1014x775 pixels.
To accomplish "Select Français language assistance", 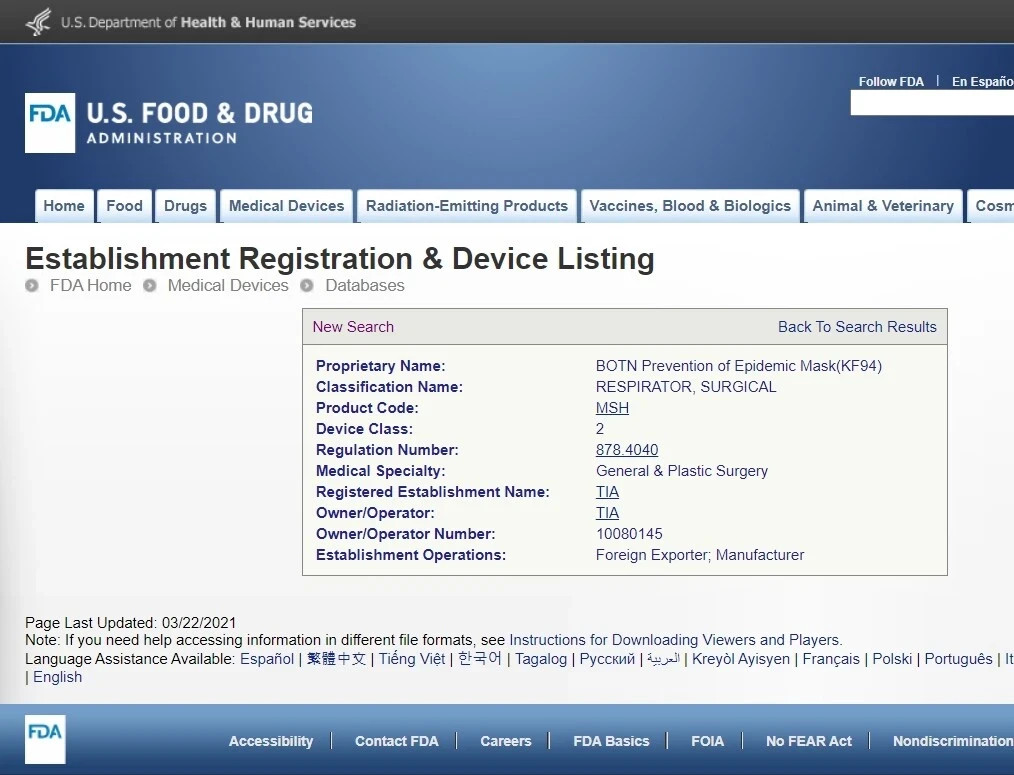I will click(831, 659).
